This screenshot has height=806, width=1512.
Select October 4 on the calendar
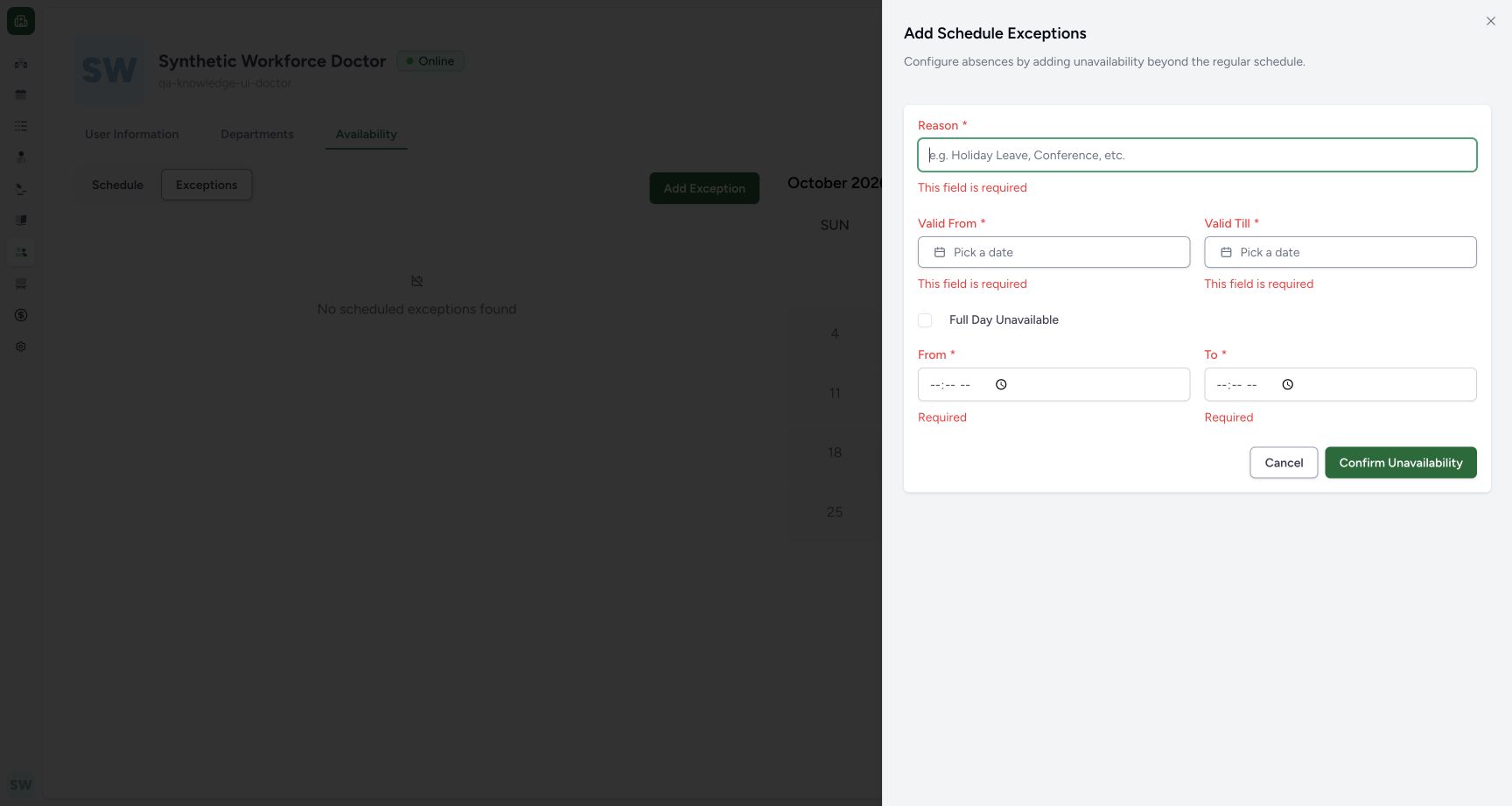click(835, 333)
